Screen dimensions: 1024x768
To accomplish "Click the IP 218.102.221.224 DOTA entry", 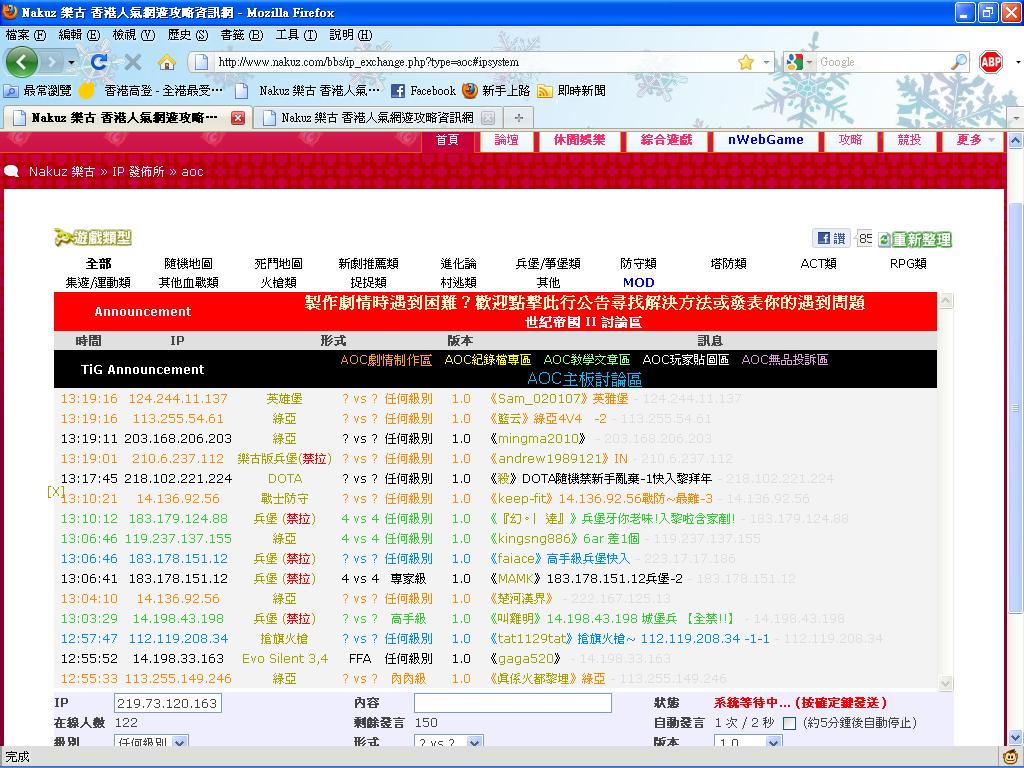I will tap(178, 479).
